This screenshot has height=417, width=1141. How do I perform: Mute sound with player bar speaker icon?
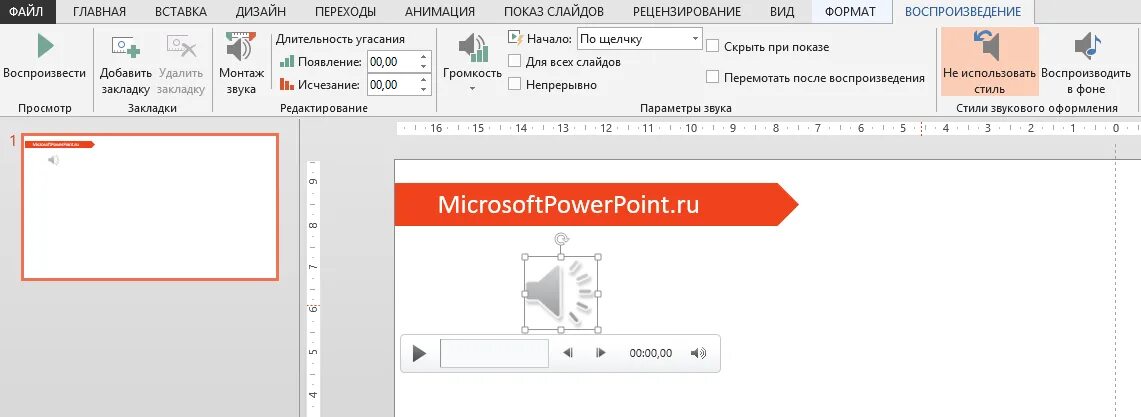(x=698, y=353)
